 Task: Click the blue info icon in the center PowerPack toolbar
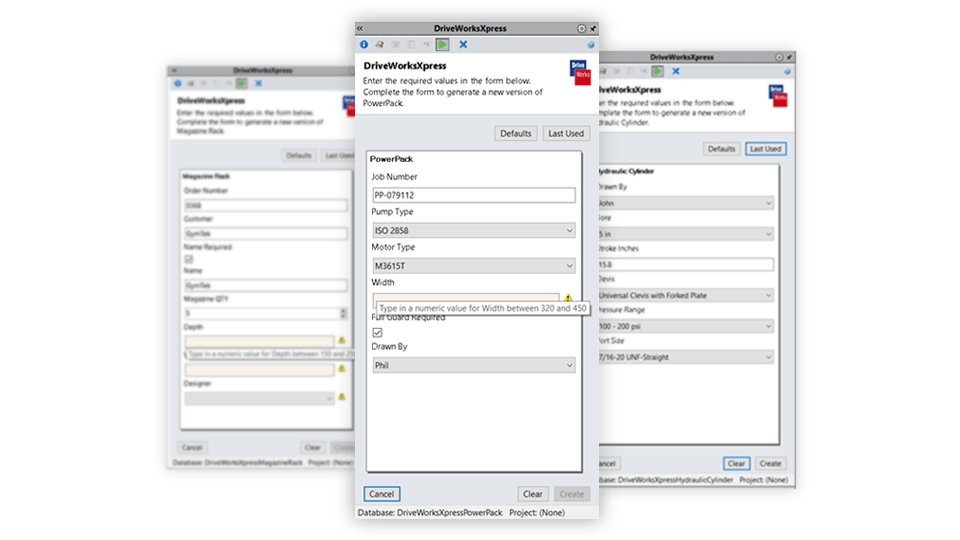pos(364,44)
